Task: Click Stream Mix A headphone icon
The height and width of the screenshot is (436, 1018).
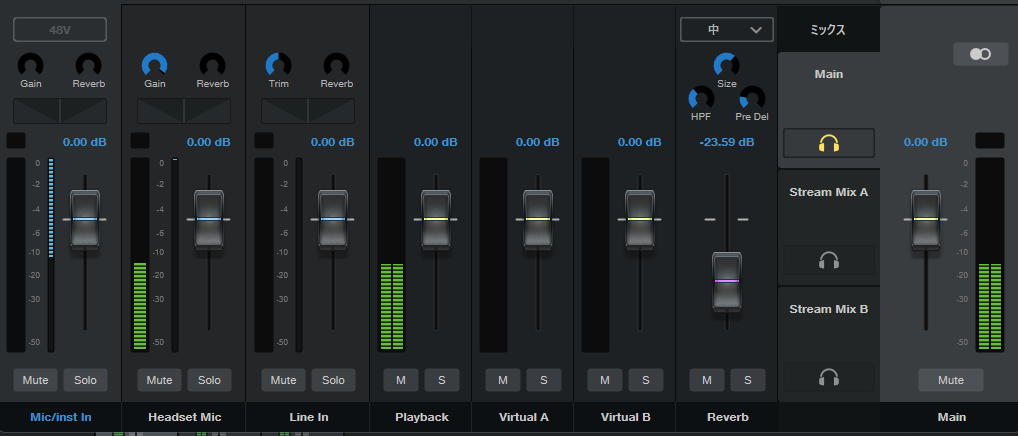Action: click(x=828, y=260)
